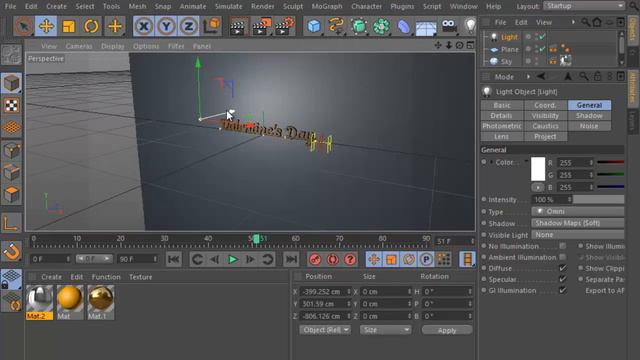Adjust the Intensity slider
This screenshot has height=360, width=640.
[598, 200]
